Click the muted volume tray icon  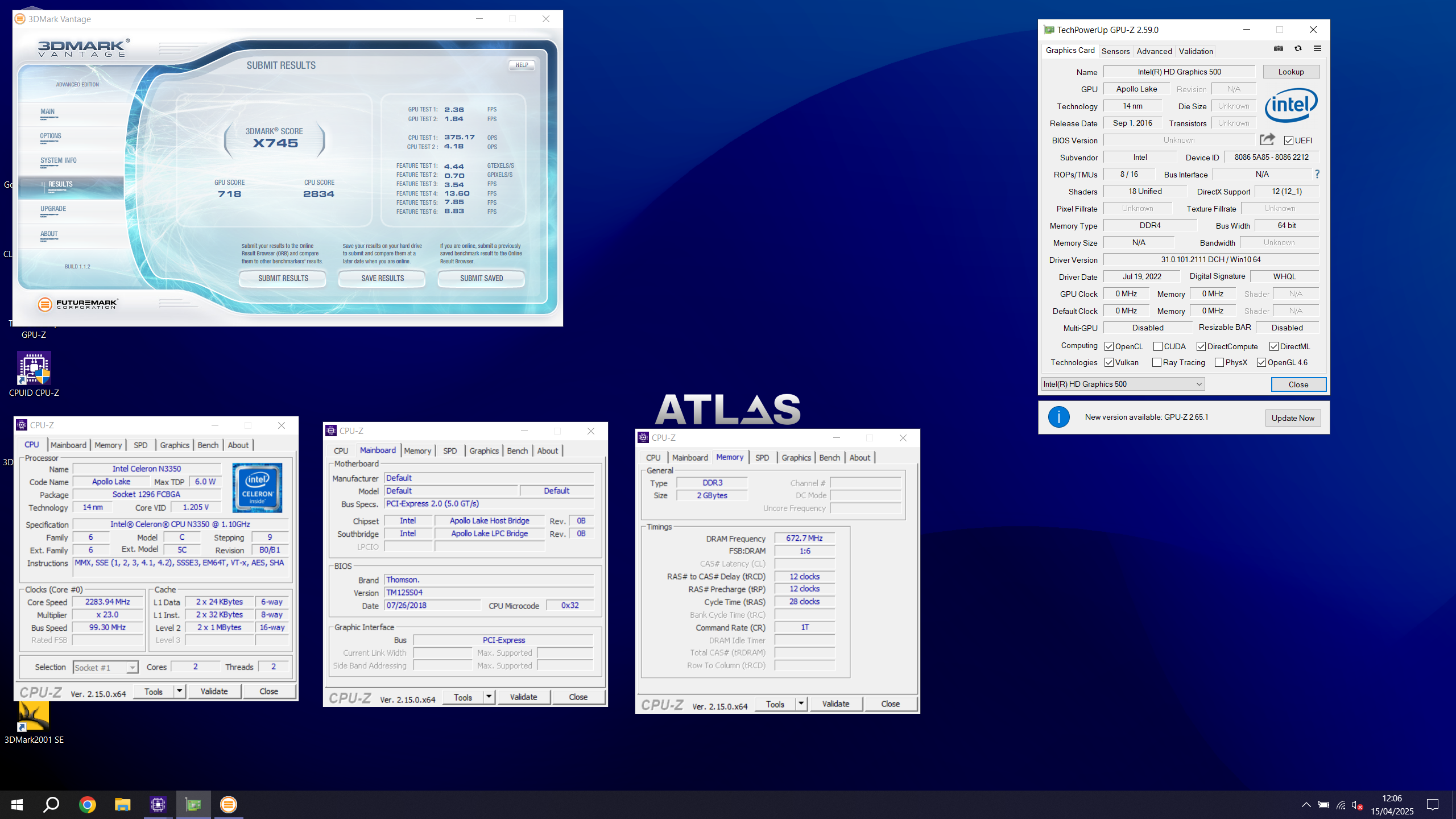click(x=1358, y=805)
